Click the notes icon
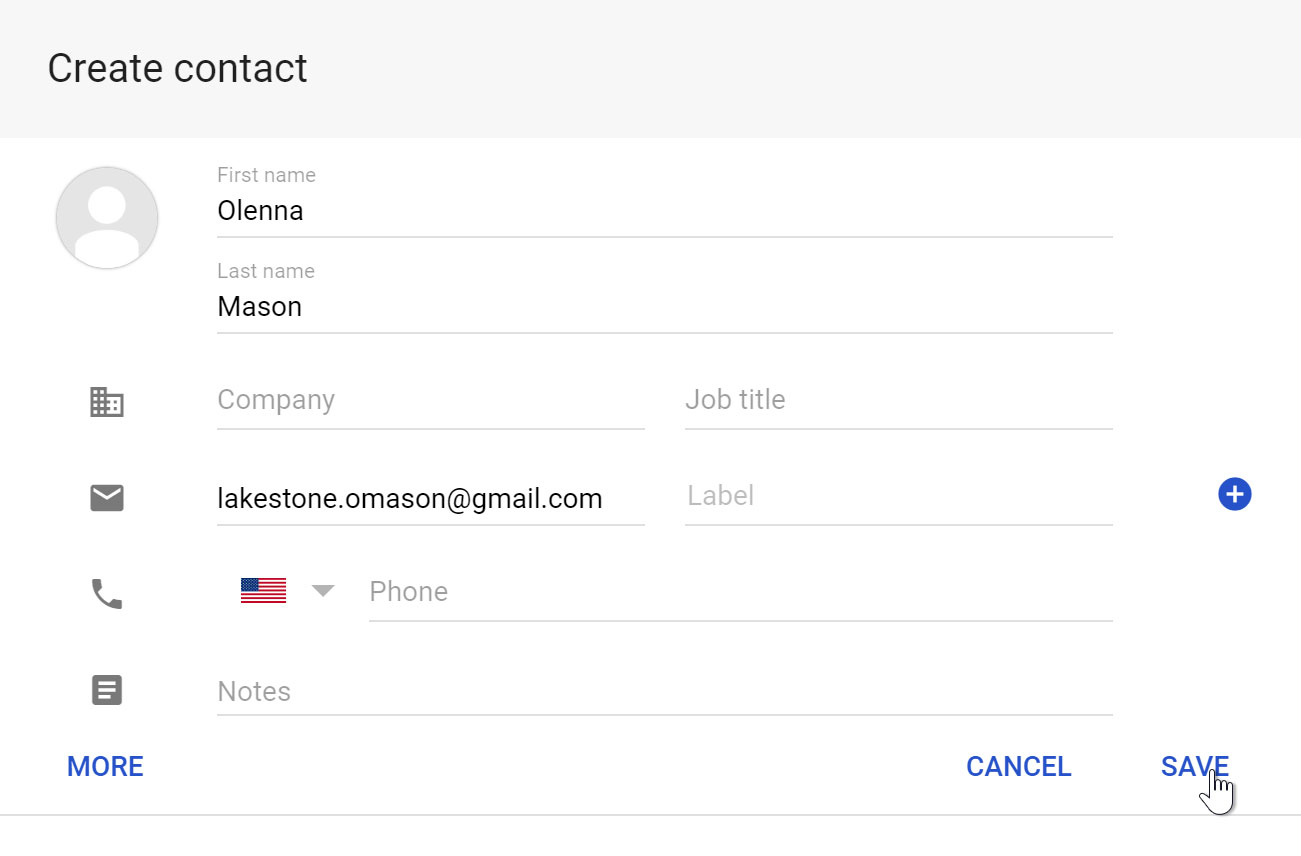 tap(107, 690)
